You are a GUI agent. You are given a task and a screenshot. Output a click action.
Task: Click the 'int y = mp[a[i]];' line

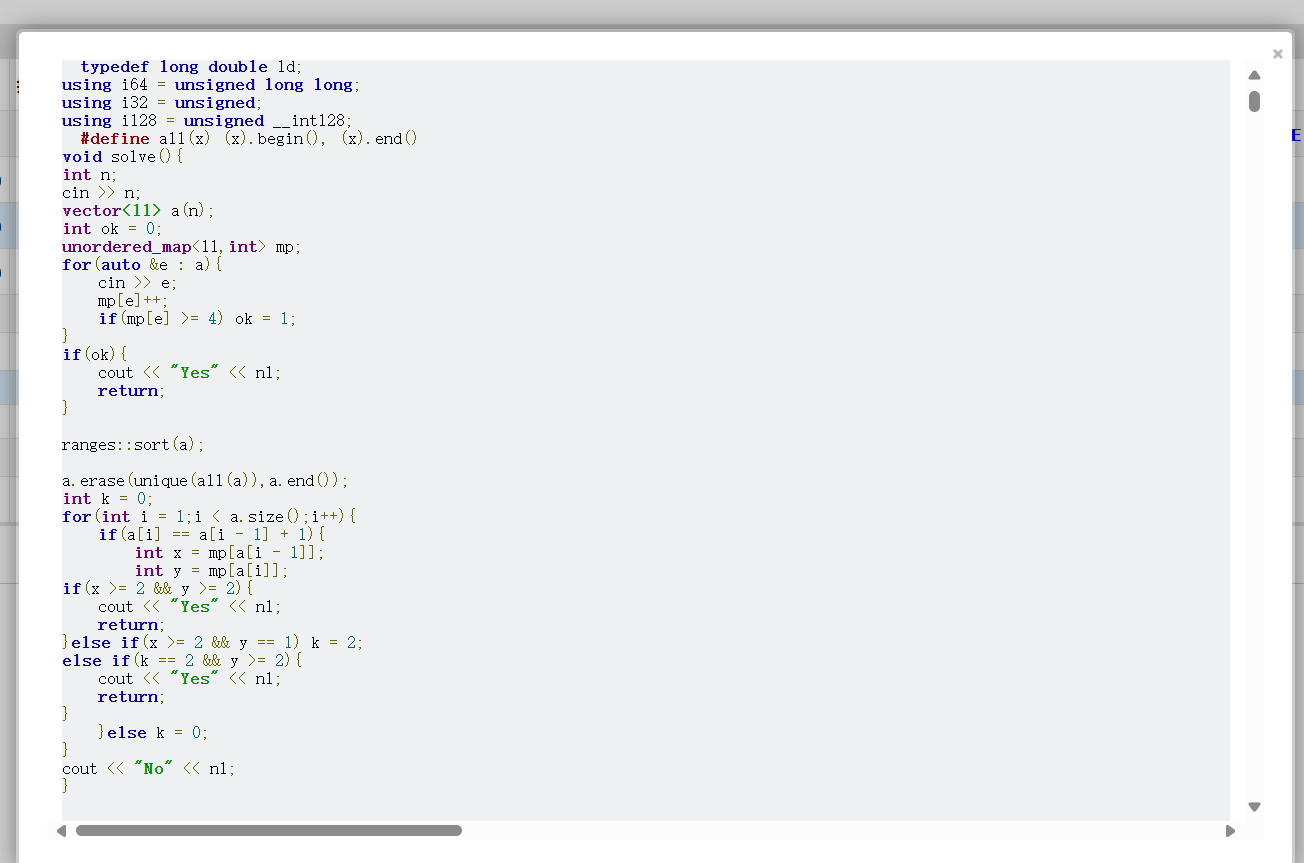(x=212, y=571)
